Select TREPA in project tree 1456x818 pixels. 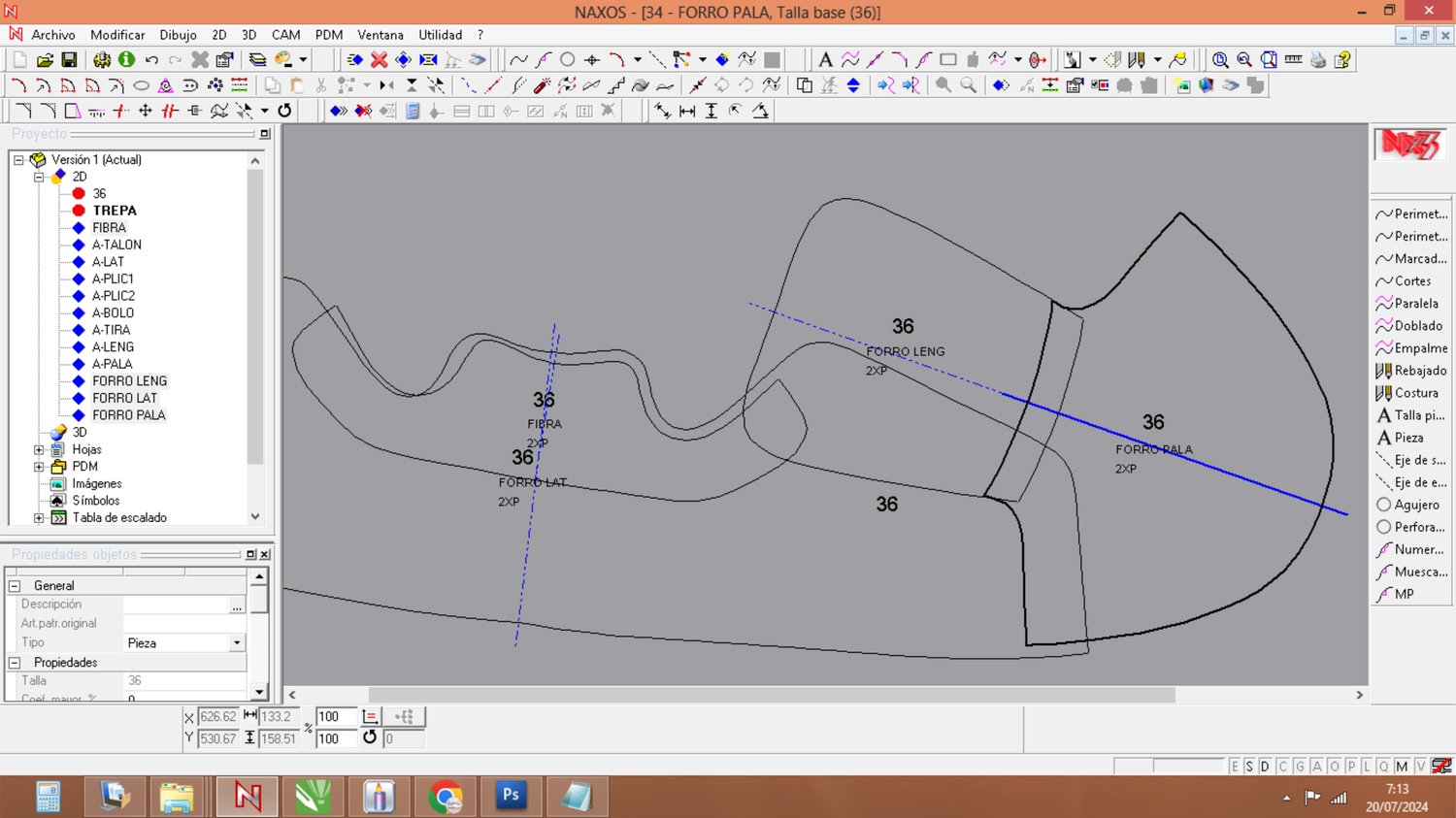[x=115, y=211]
